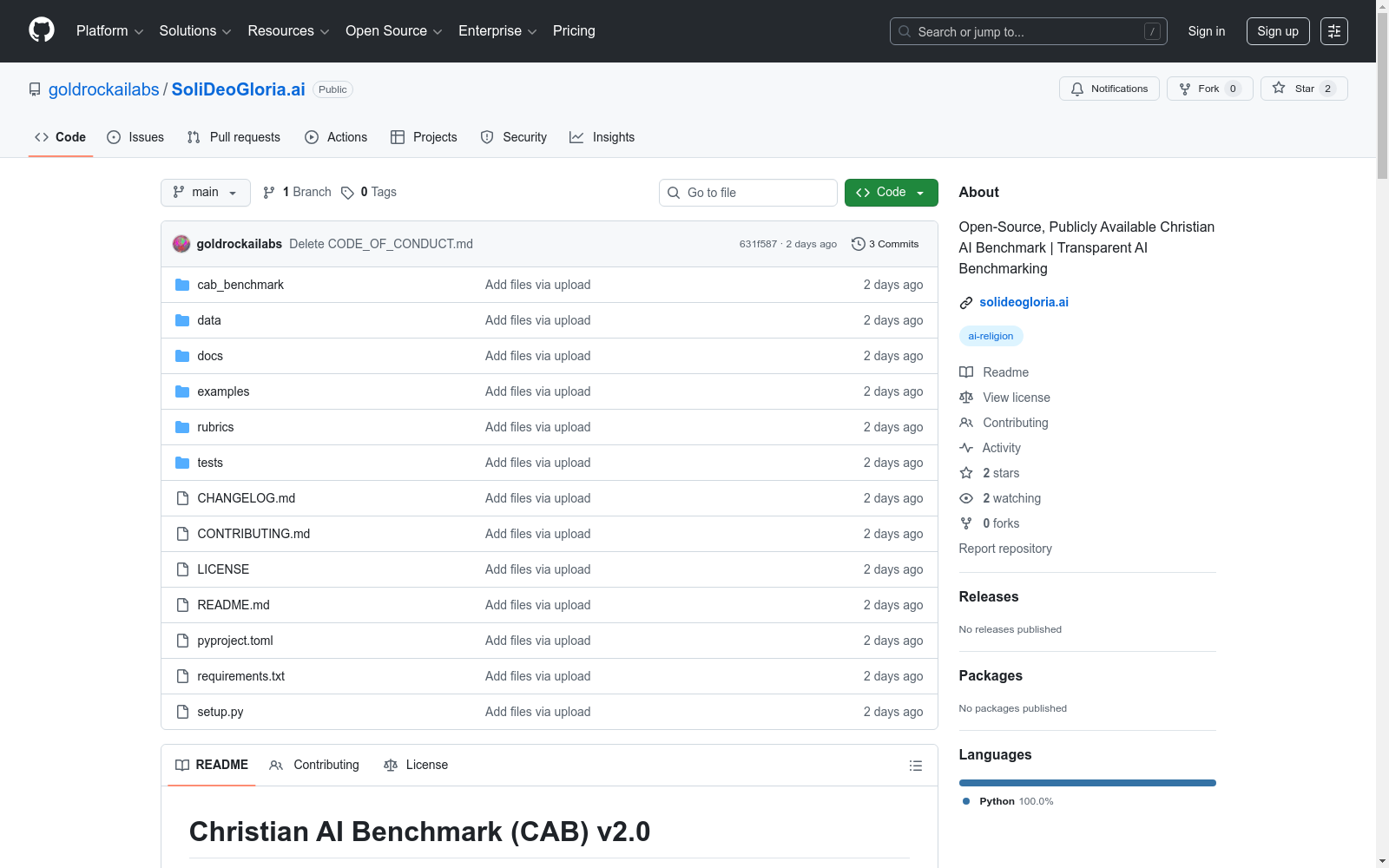The width and height of the screenshot is (1389, 868).
Task: Open the CHANGELOG.md file
Action: (247, 498)
